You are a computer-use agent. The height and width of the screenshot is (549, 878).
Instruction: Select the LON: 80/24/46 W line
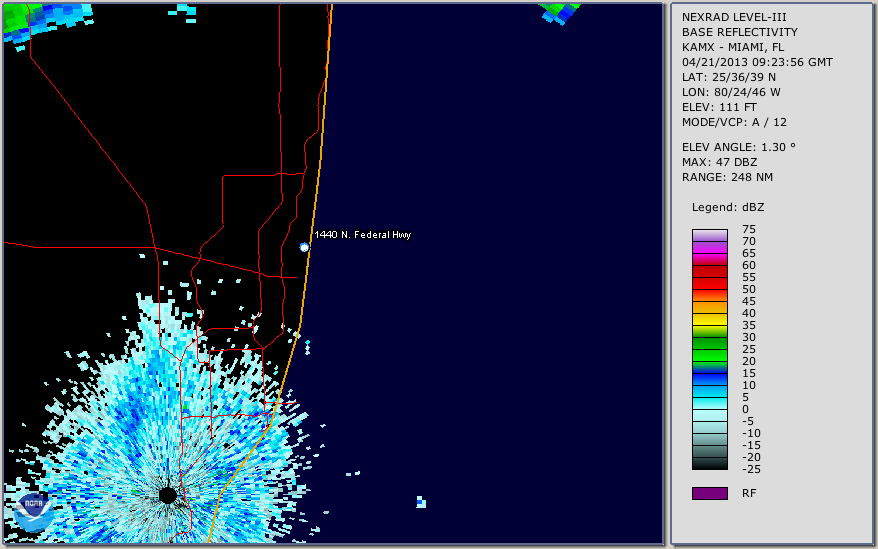[731, 92]
